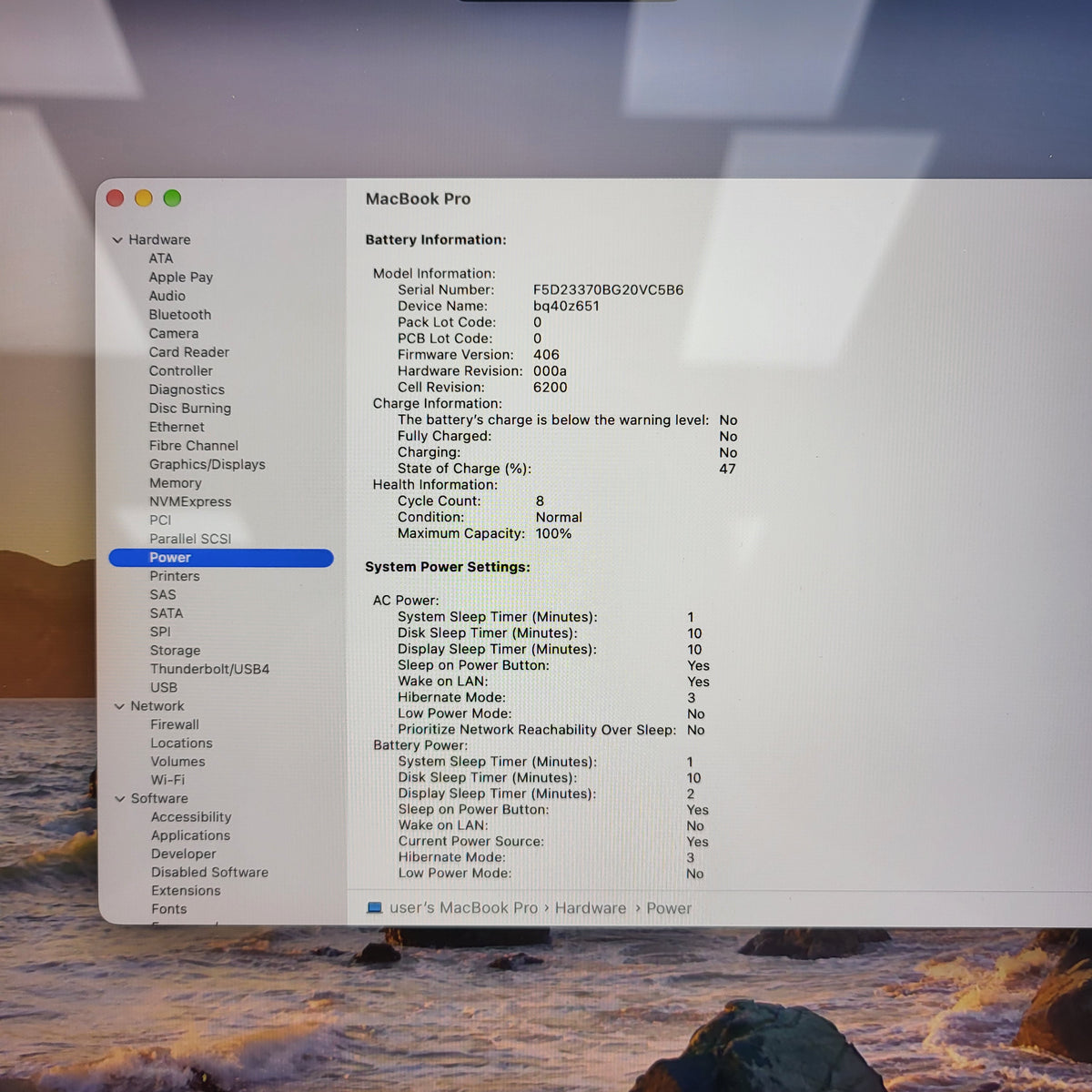
Task: Open the Wi-Fi network entry
Action: click(167, 780)
